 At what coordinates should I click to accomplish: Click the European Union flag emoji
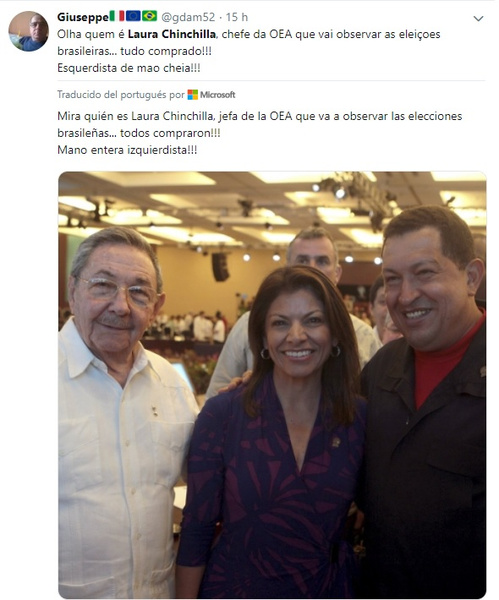[x=133, y=16]
